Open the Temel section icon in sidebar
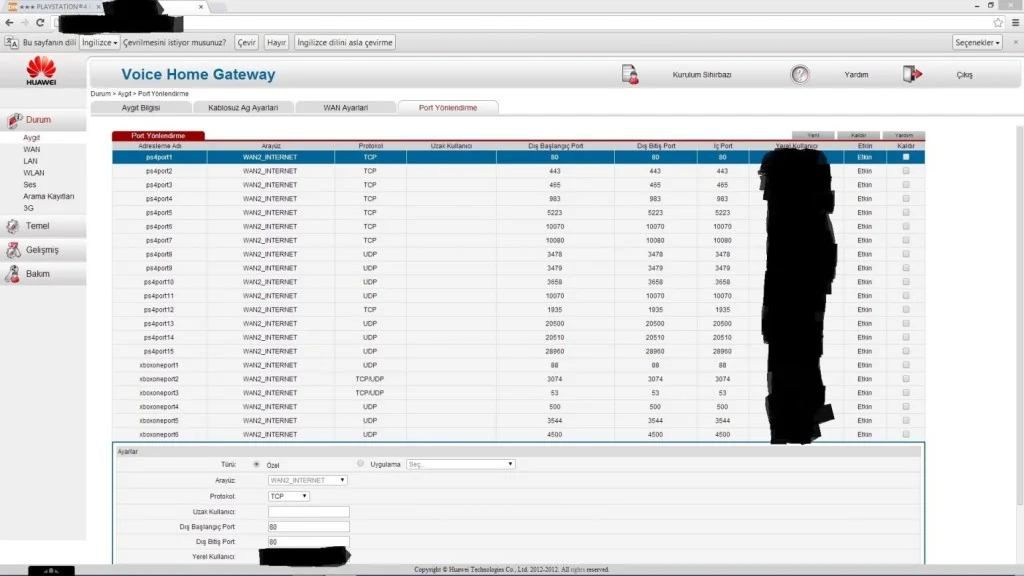This screenshot has height=576, width=1024. click(x=14, y=226)
